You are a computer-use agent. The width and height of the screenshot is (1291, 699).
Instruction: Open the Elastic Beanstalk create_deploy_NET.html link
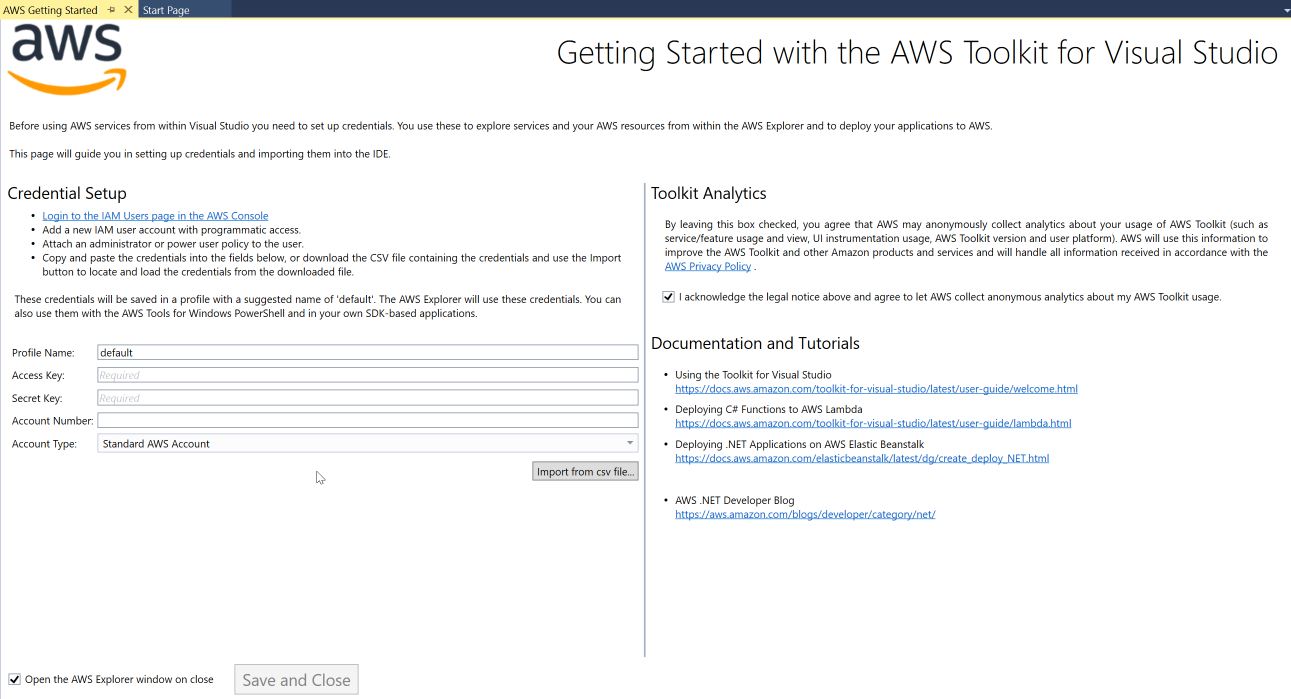(x=862, y=458)
